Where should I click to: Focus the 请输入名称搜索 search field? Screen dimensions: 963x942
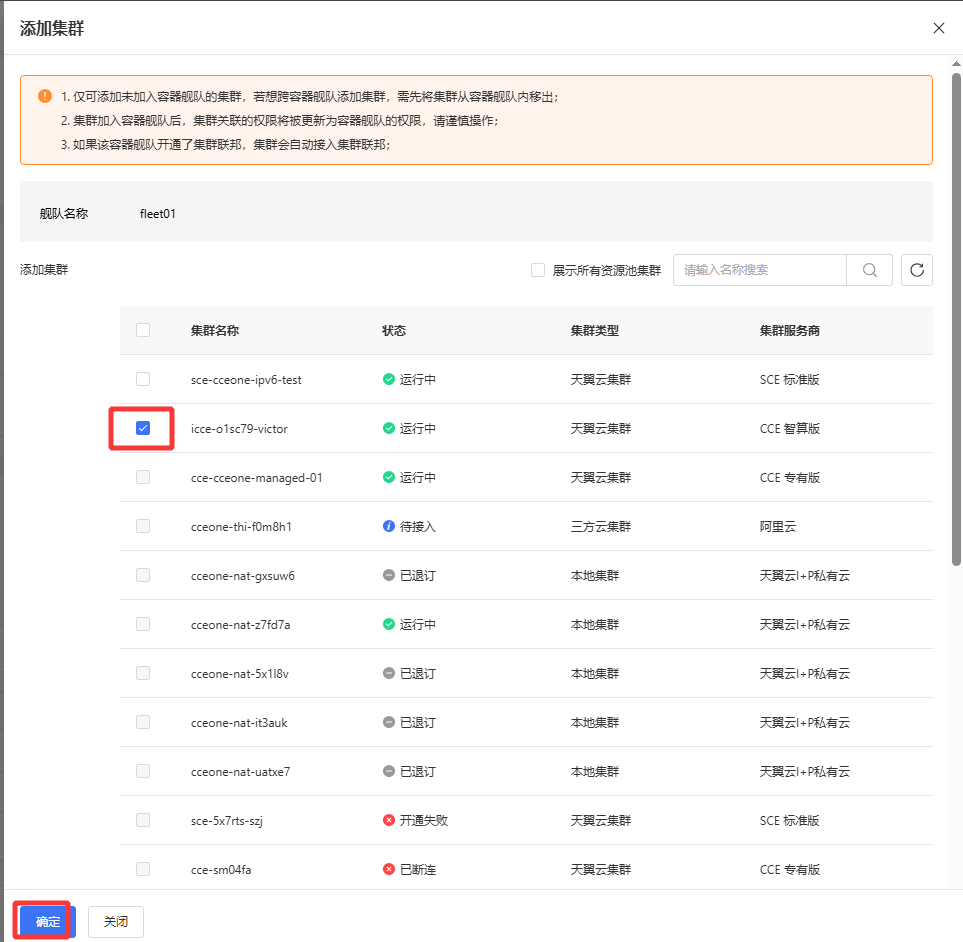point(760,270)
